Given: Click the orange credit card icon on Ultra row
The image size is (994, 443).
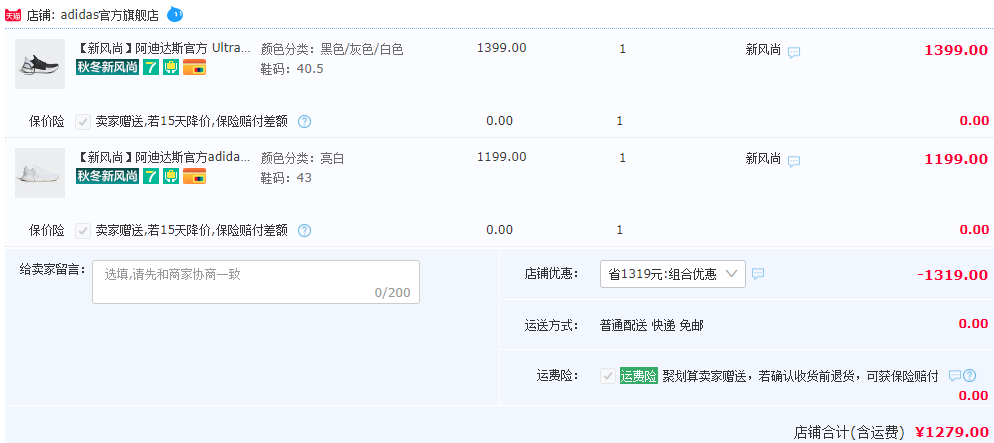Looking at the screenshot, I should click(x=195, y=67).
